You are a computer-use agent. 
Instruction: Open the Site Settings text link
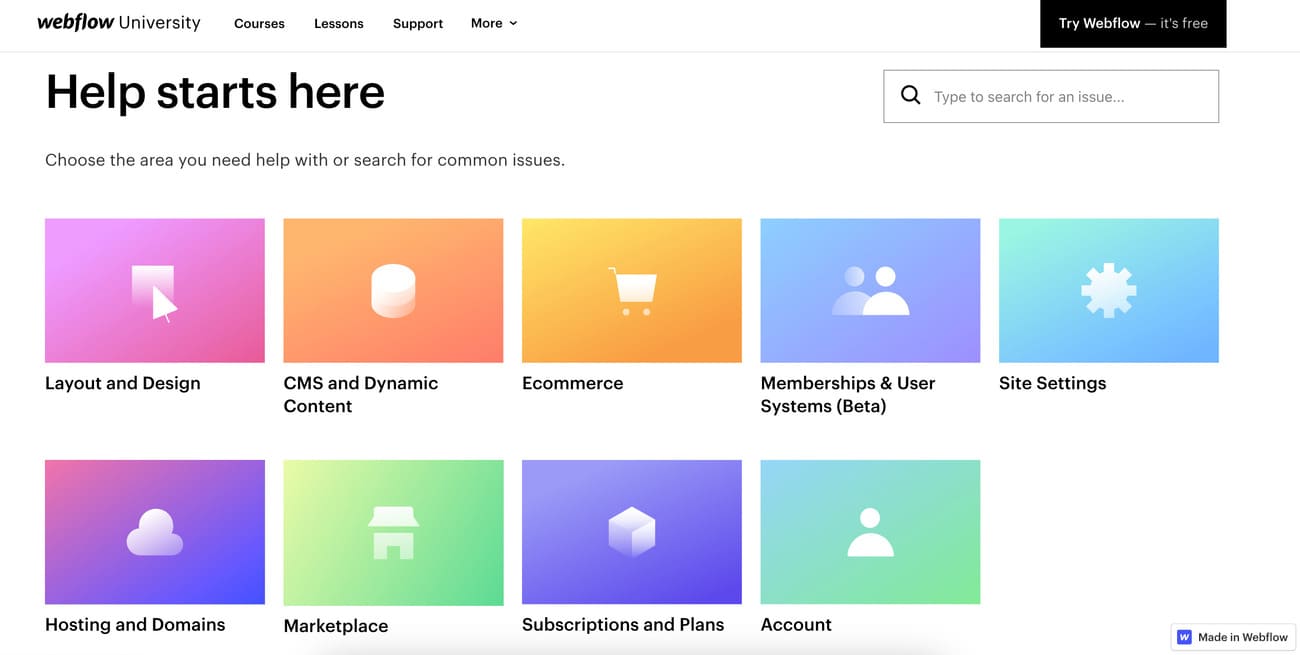point(1053,383)
